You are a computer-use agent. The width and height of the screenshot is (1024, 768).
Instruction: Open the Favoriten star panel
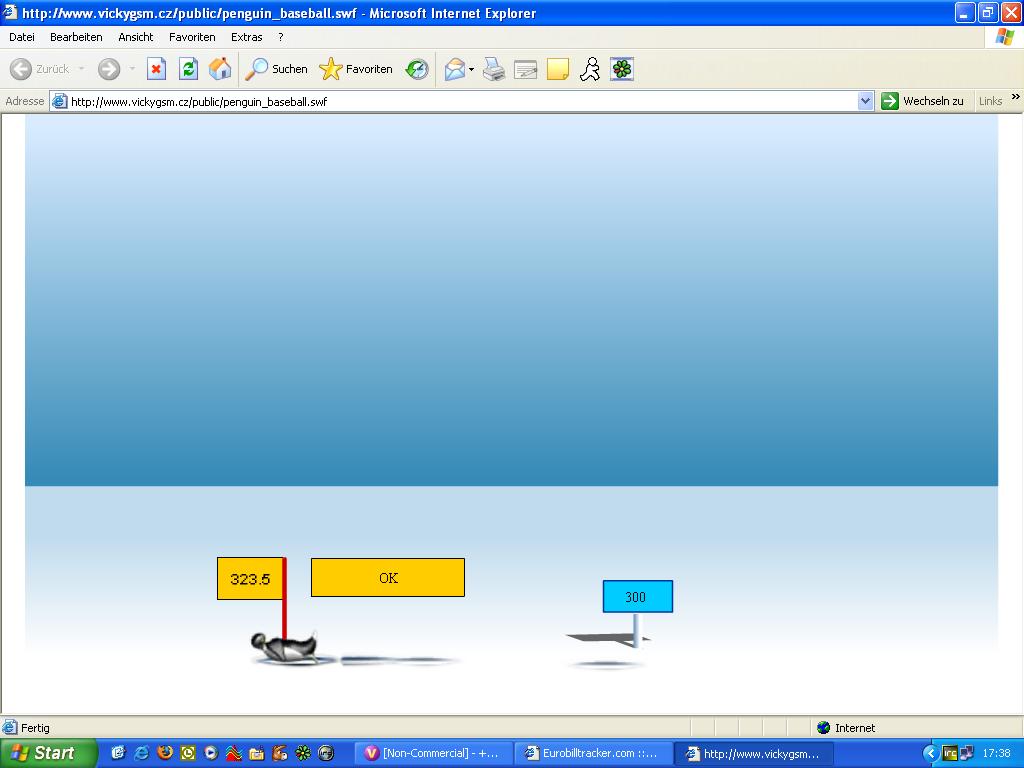(x=356, y=69)
